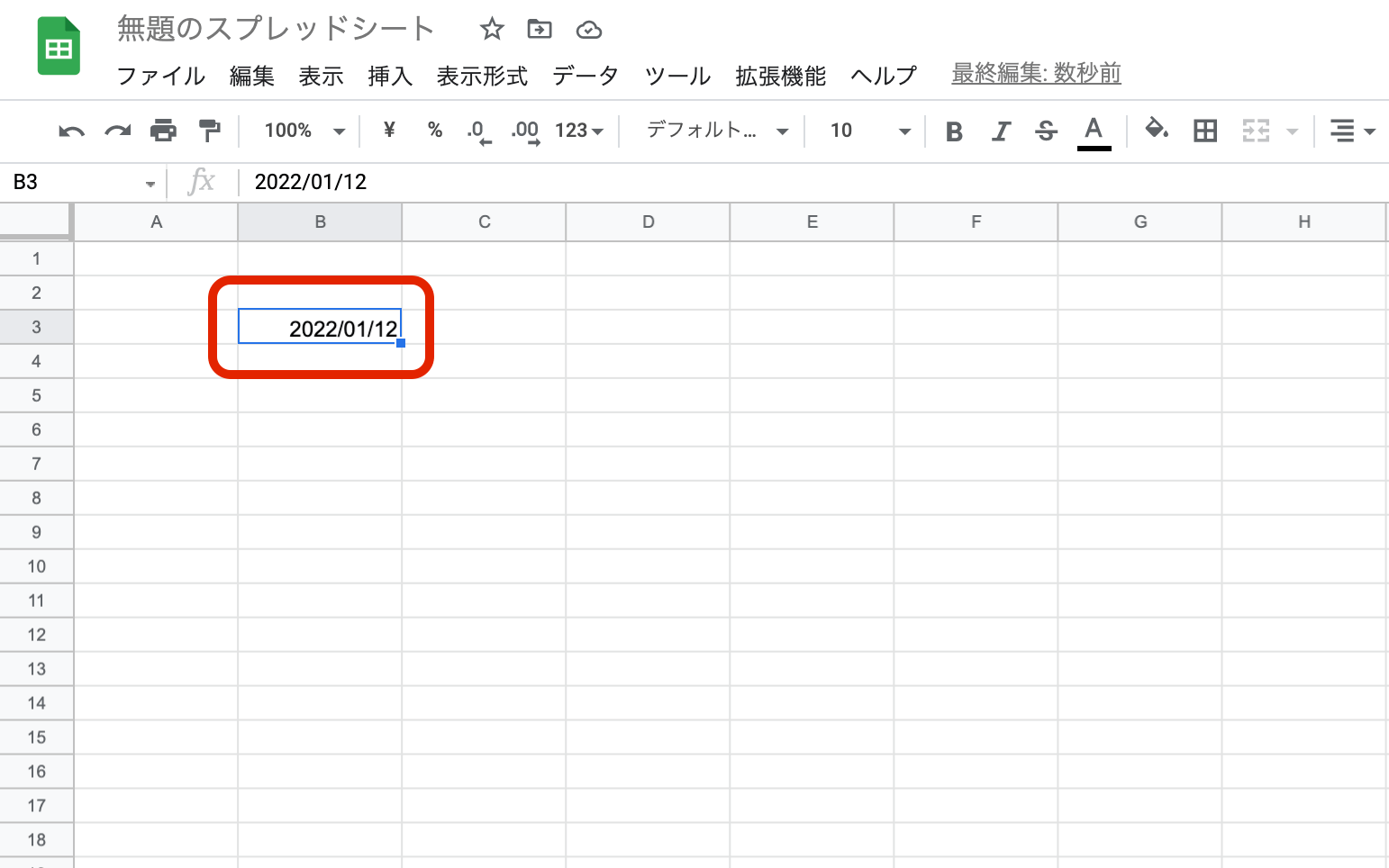Select cell B3 containing 2022/01/12
The image size is (1389, 868).
320,327
